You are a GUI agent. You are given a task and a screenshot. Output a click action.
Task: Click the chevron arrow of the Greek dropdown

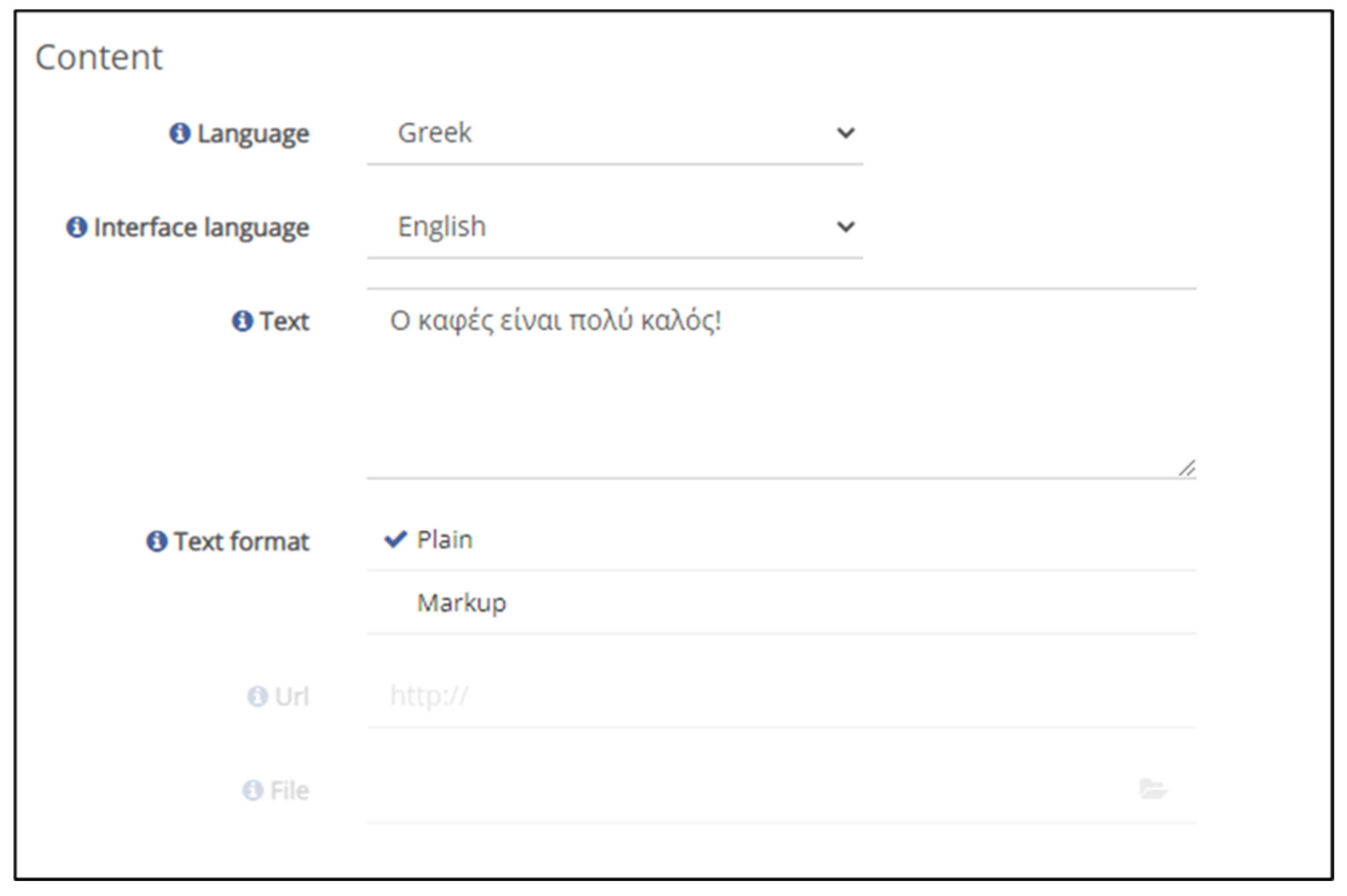845,134
